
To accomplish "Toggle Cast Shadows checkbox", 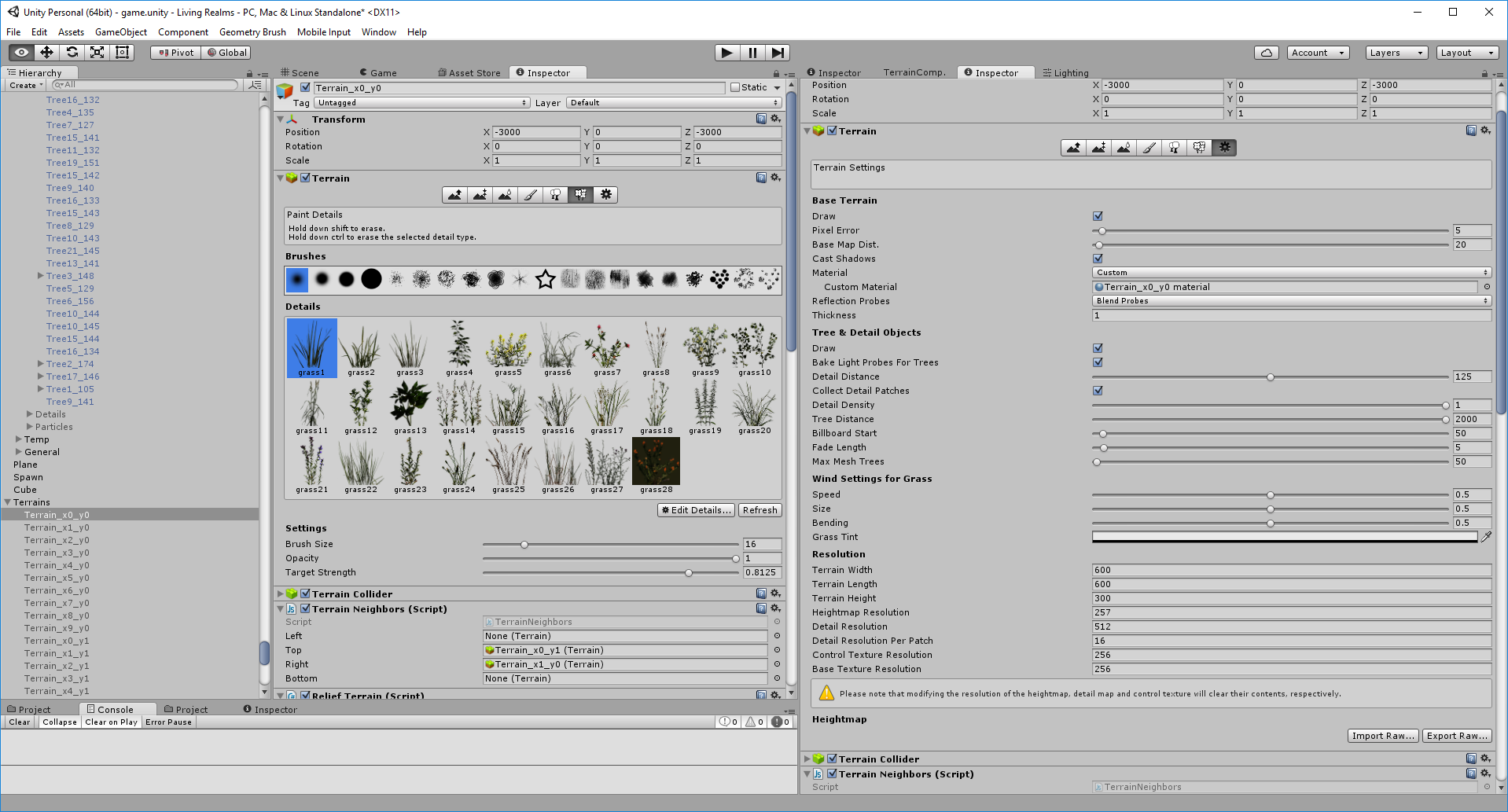I will [1098, 259].
